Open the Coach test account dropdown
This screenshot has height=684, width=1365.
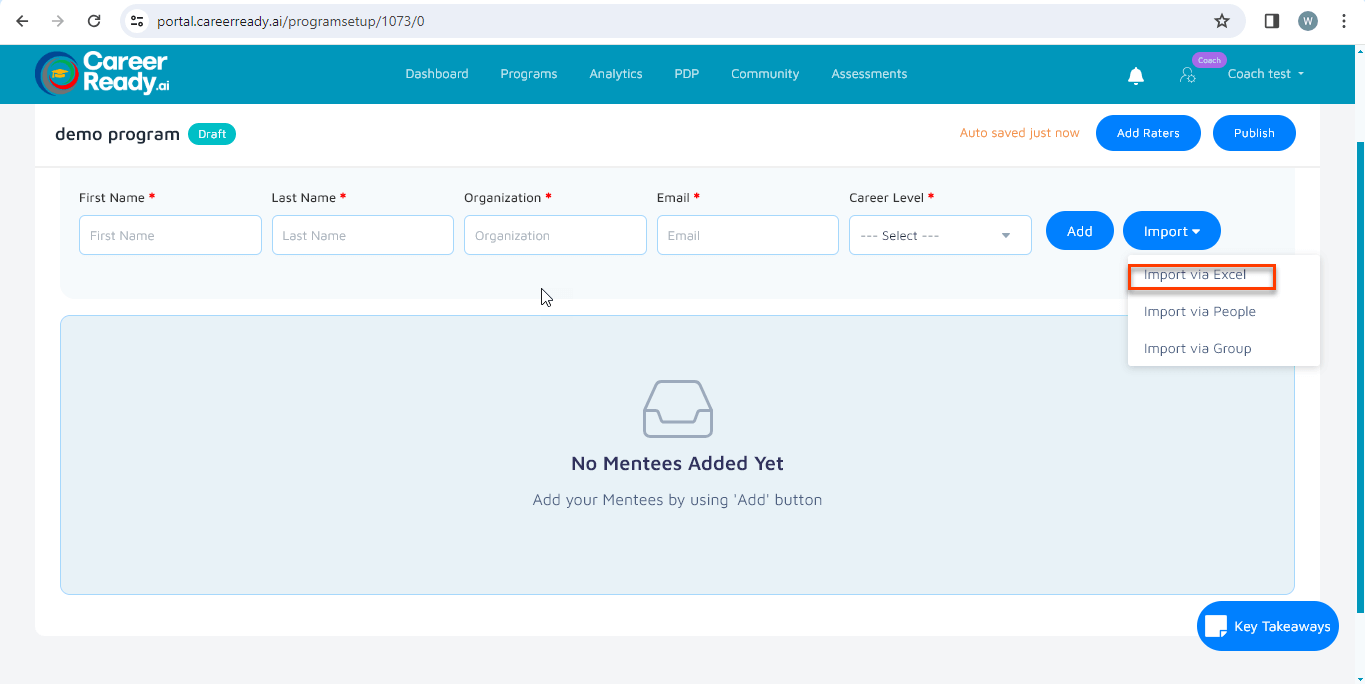click(1265, 74)
